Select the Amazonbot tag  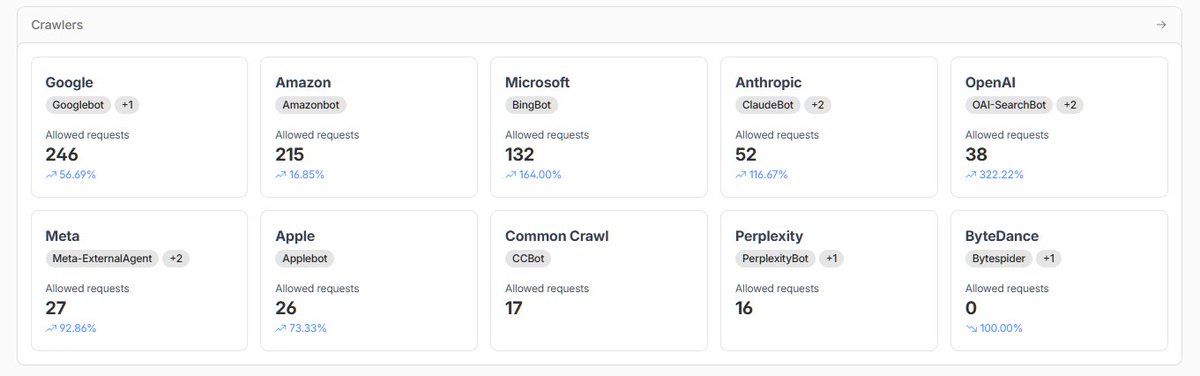(307, 104)
